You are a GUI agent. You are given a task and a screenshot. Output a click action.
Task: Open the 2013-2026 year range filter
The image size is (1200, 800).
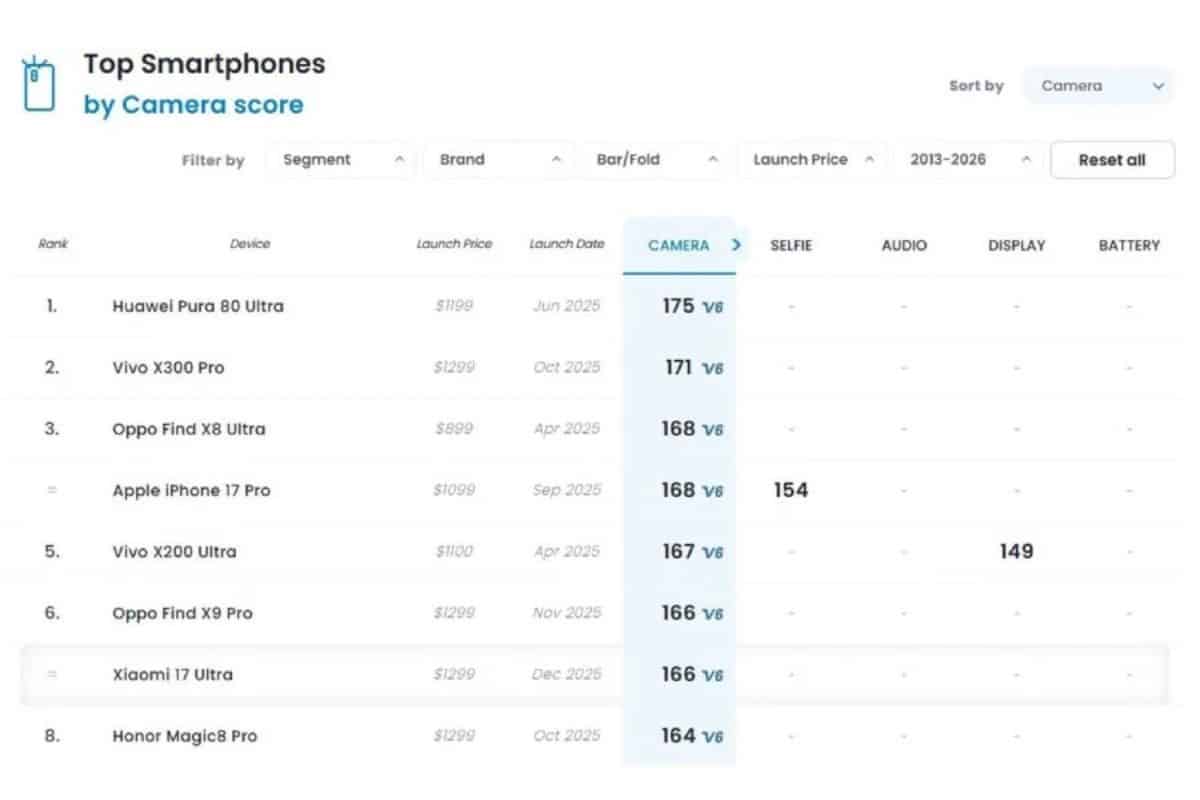969,160
